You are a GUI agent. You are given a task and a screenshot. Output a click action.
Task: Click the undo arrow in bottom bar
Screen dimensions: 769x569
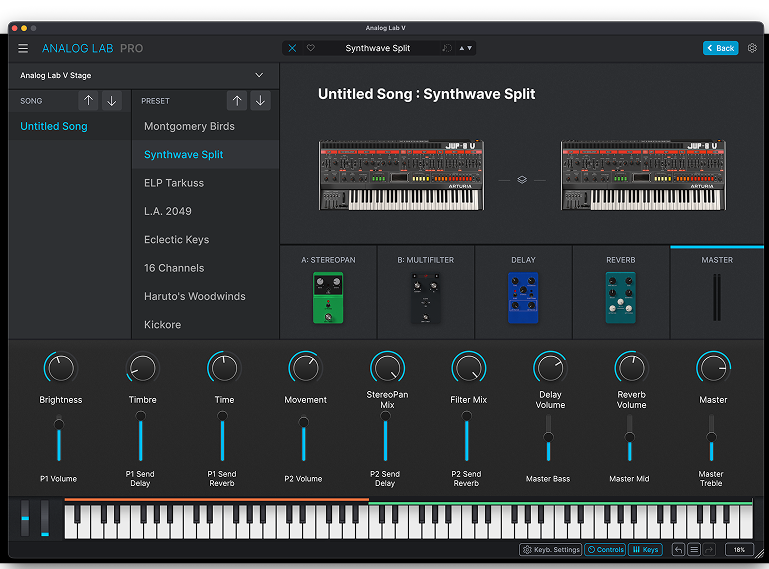tap(678, 550)
